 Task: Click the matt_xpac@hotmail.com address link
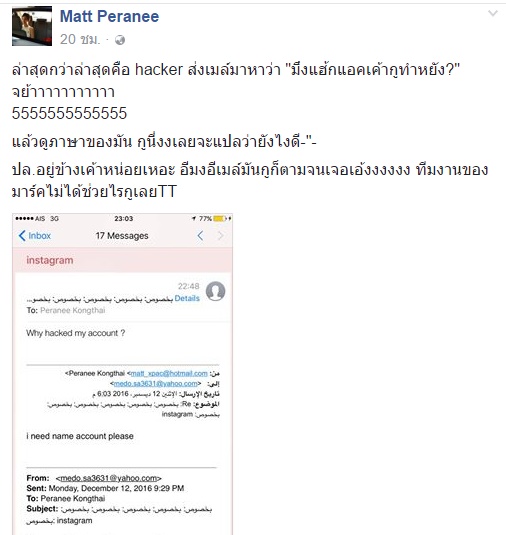(169, 373)
